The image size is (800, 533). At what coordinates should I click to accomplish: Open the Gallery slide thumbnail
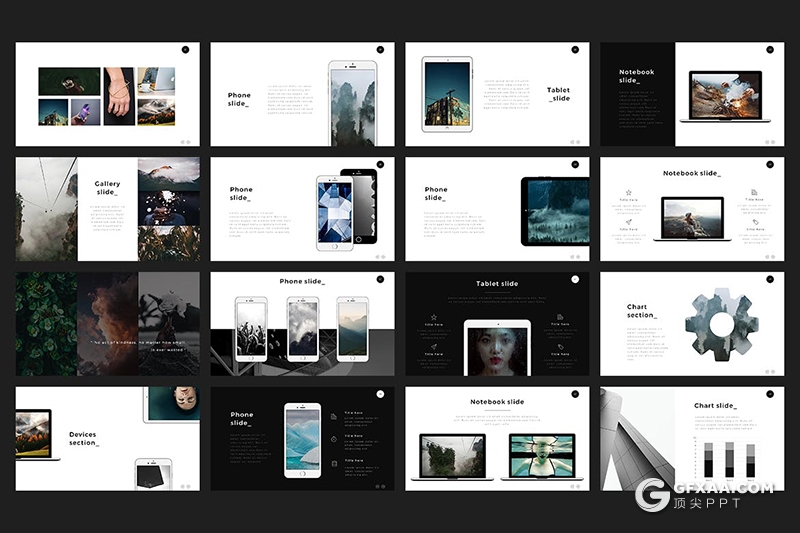click(108, 209)
